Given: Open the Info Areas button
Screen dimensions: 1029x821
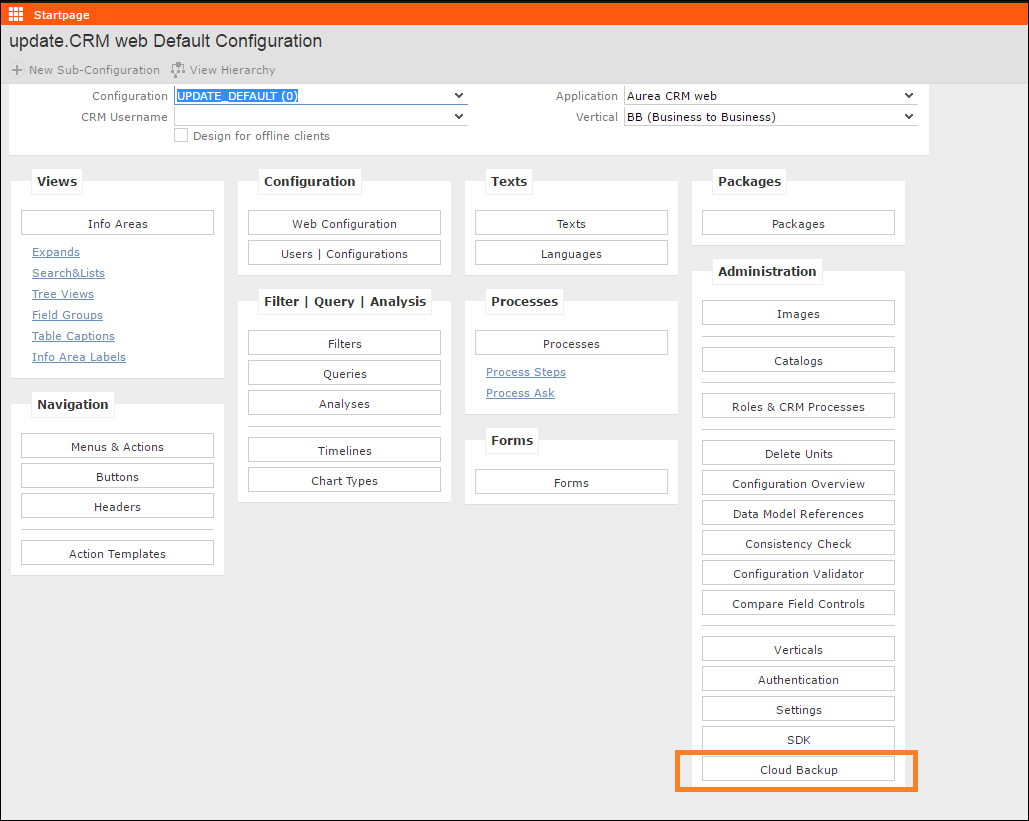Looking at the screenshot, I should (x=117, y=223).
